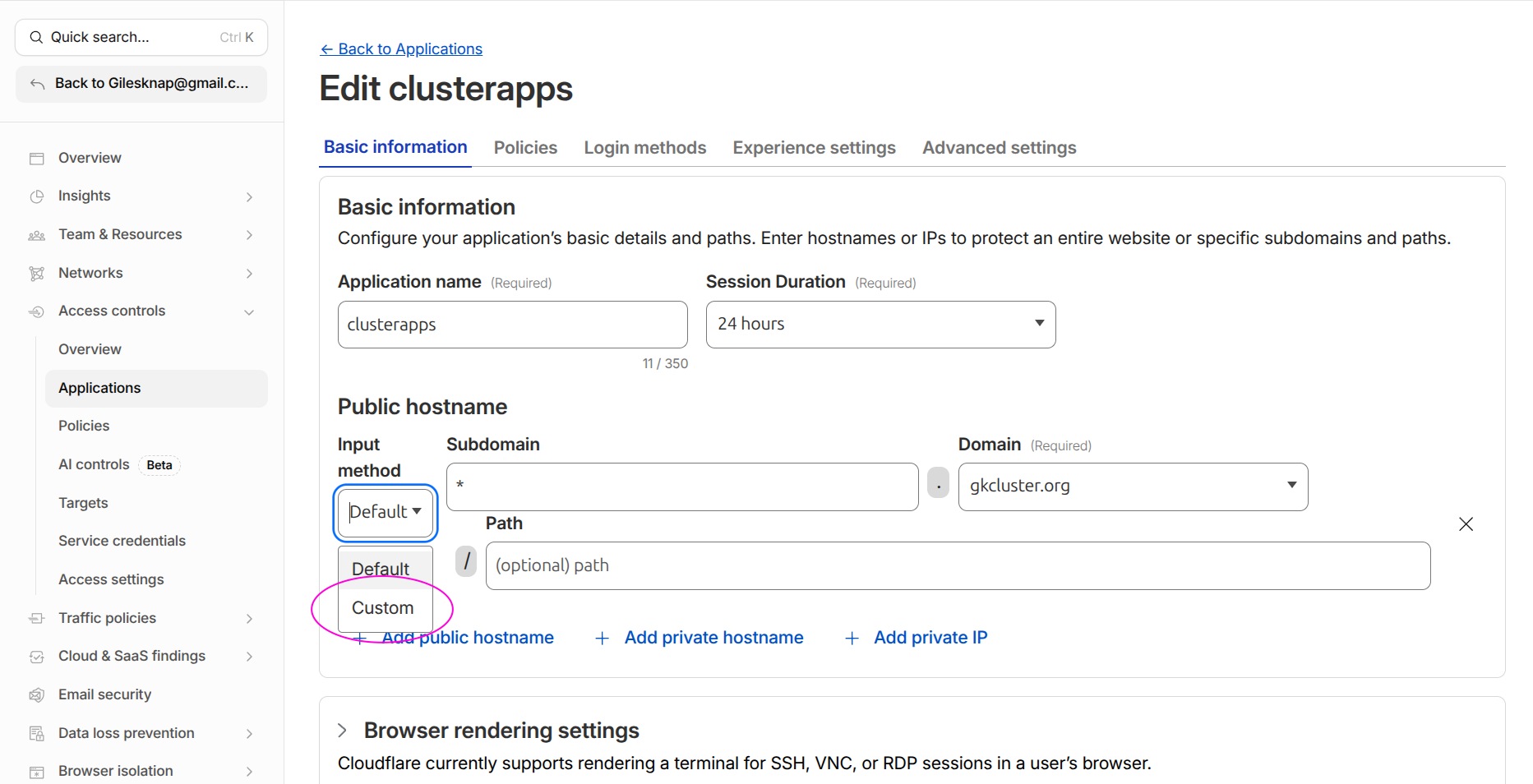The image size is (1533, 784).
Task: Click the Networks sidebar icon
Action: pos(38,273)
